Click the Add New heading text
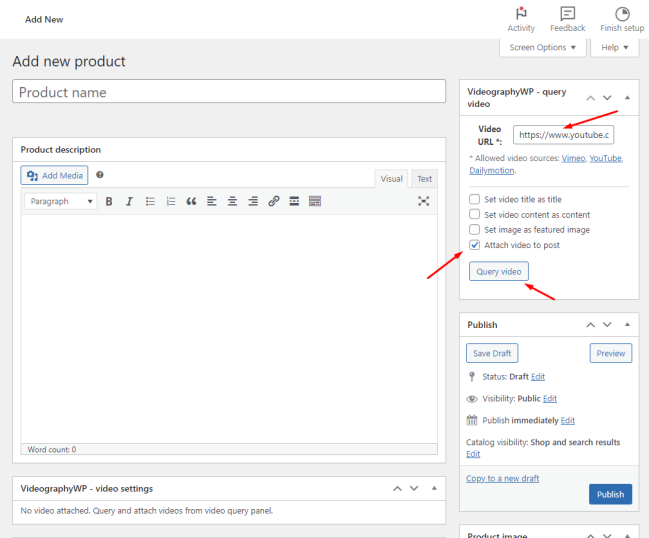Image resolution: width=649 pixels, height=538 pixels. 44,19
